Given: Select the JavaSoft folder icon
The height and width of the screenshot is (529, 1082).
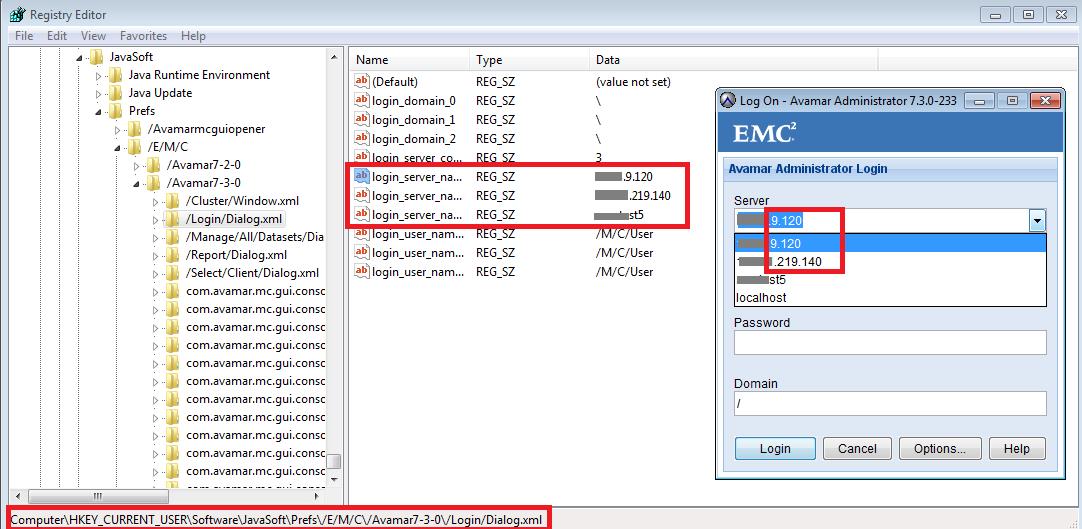Looking at the screenshot, I should 96,57.
